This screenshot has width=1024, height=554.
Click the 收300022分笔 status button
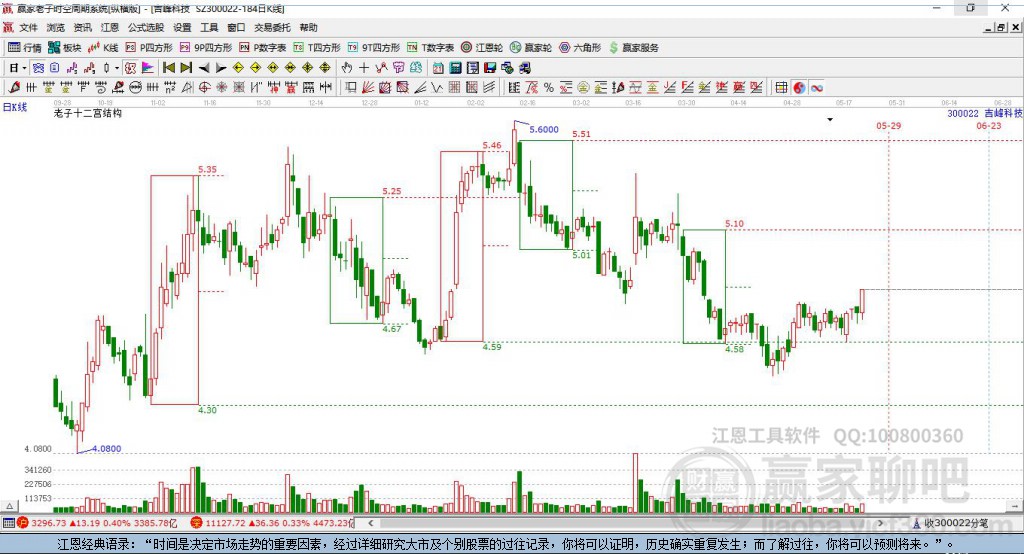pyautogui.click(x=951, y=523)
